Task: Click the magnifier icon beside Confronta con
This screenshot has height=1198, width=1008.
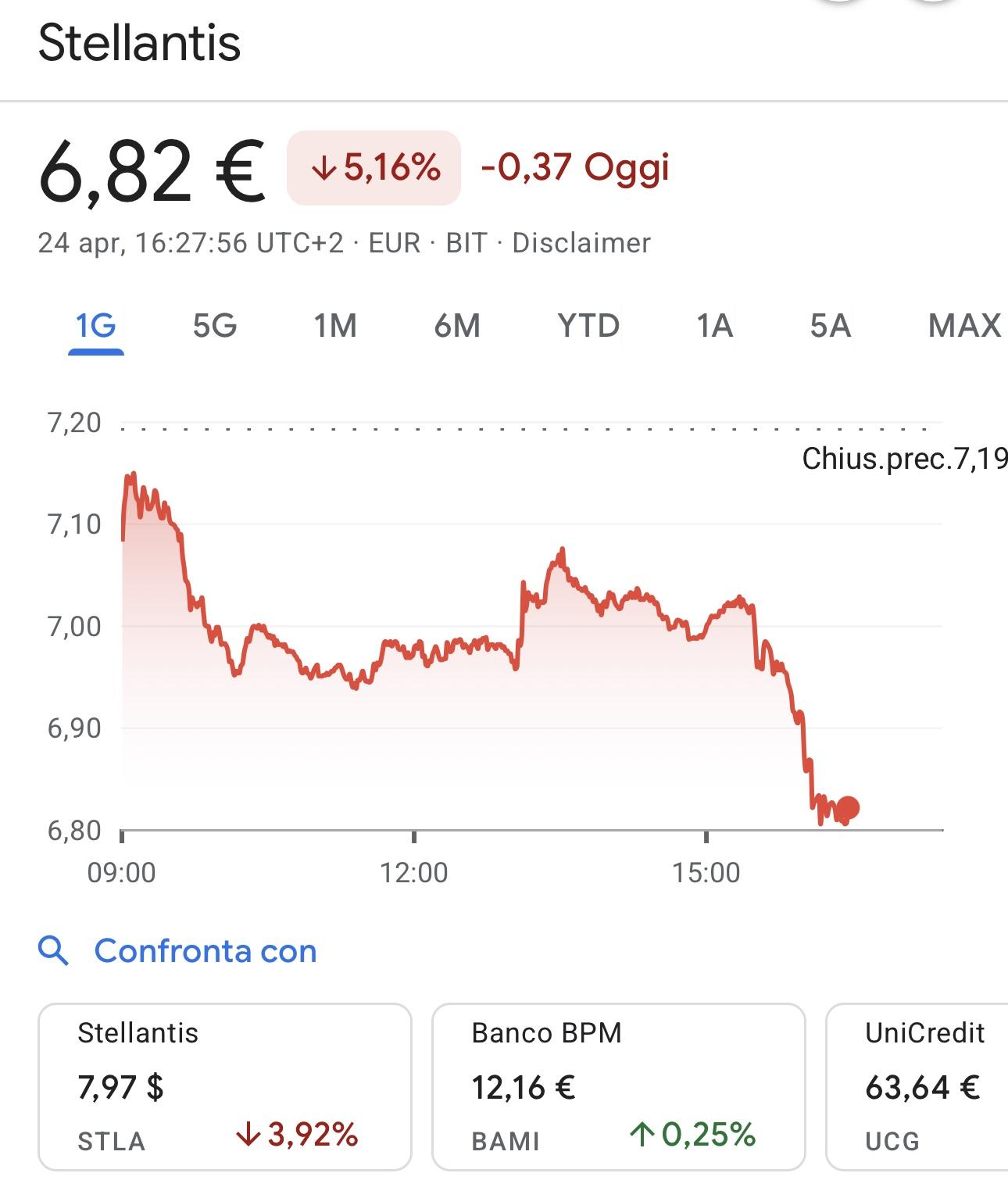Action: pos(53,951)
